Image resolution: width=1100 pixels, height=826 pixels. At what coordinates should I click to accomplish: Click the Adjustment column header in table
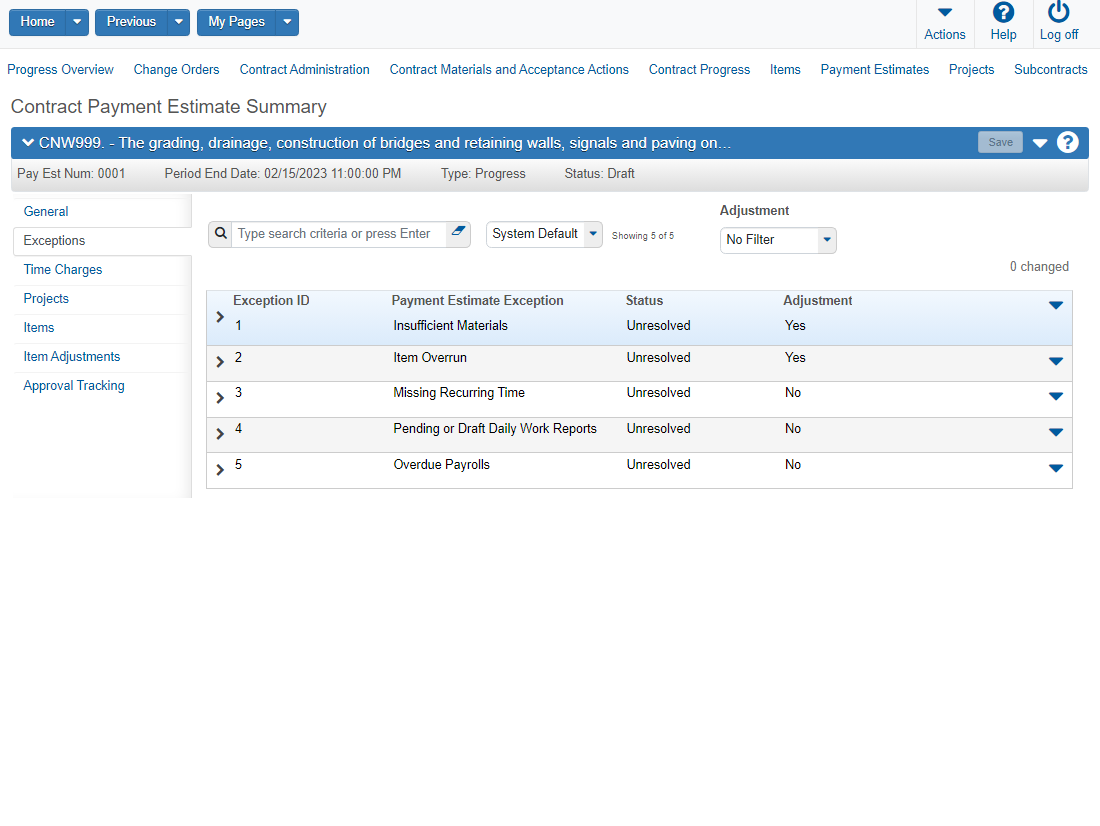tap(818, 300)
